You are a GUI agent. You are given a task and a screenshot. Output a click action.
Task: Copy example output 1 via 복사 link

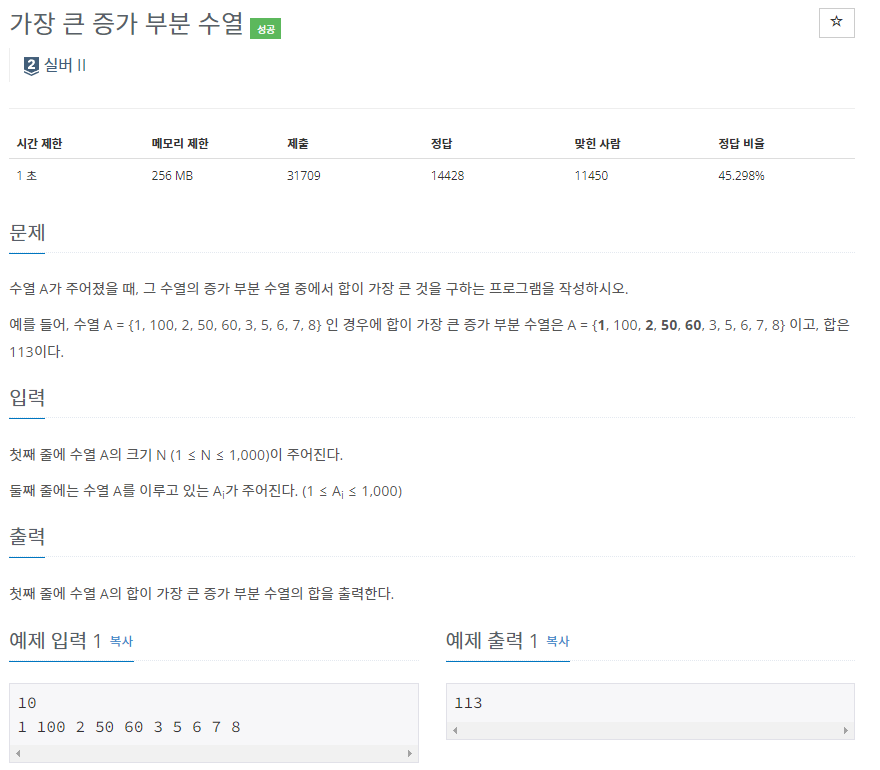click(558, 641)
